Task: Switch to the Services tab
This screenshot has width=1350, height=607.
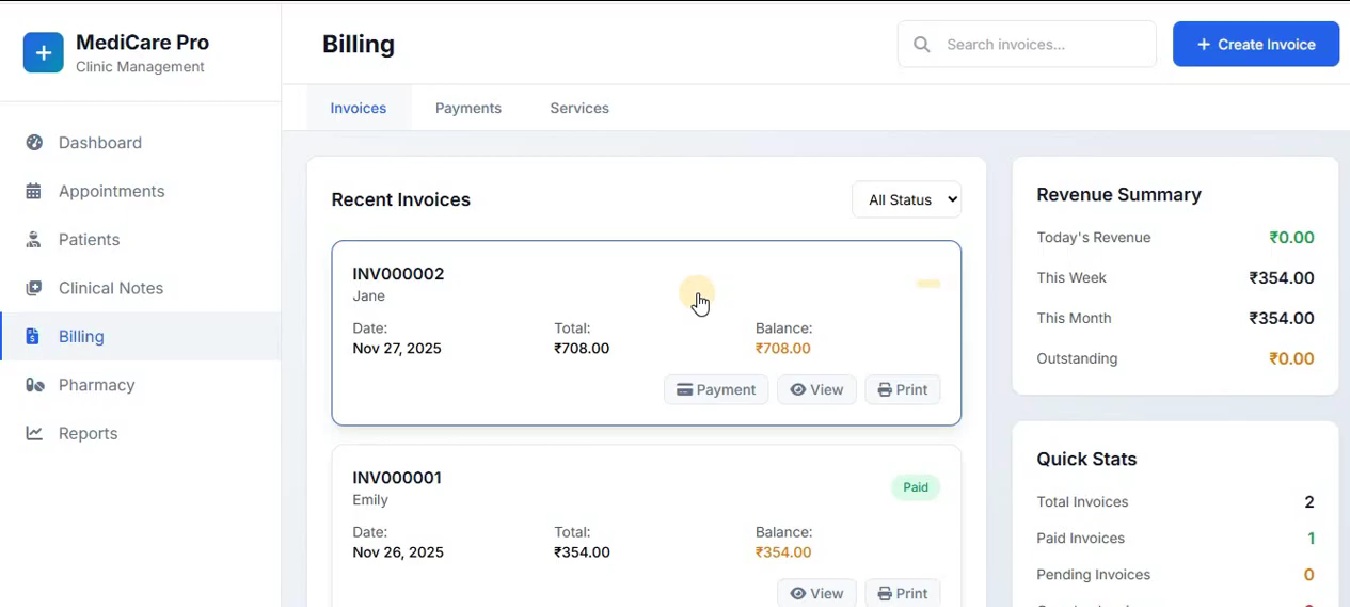Action: 579,108
